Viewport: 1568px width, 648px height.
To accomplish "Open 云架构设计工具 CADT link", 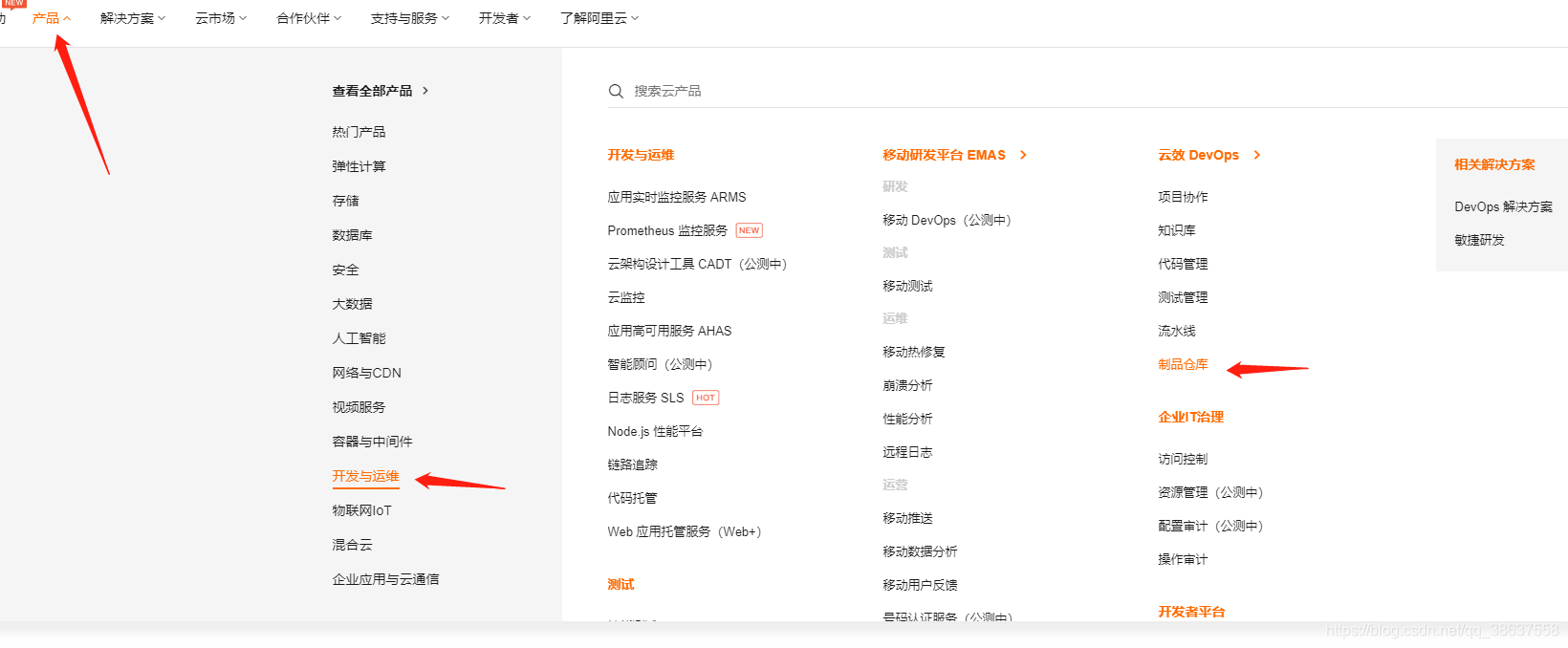I will (697, 264).
